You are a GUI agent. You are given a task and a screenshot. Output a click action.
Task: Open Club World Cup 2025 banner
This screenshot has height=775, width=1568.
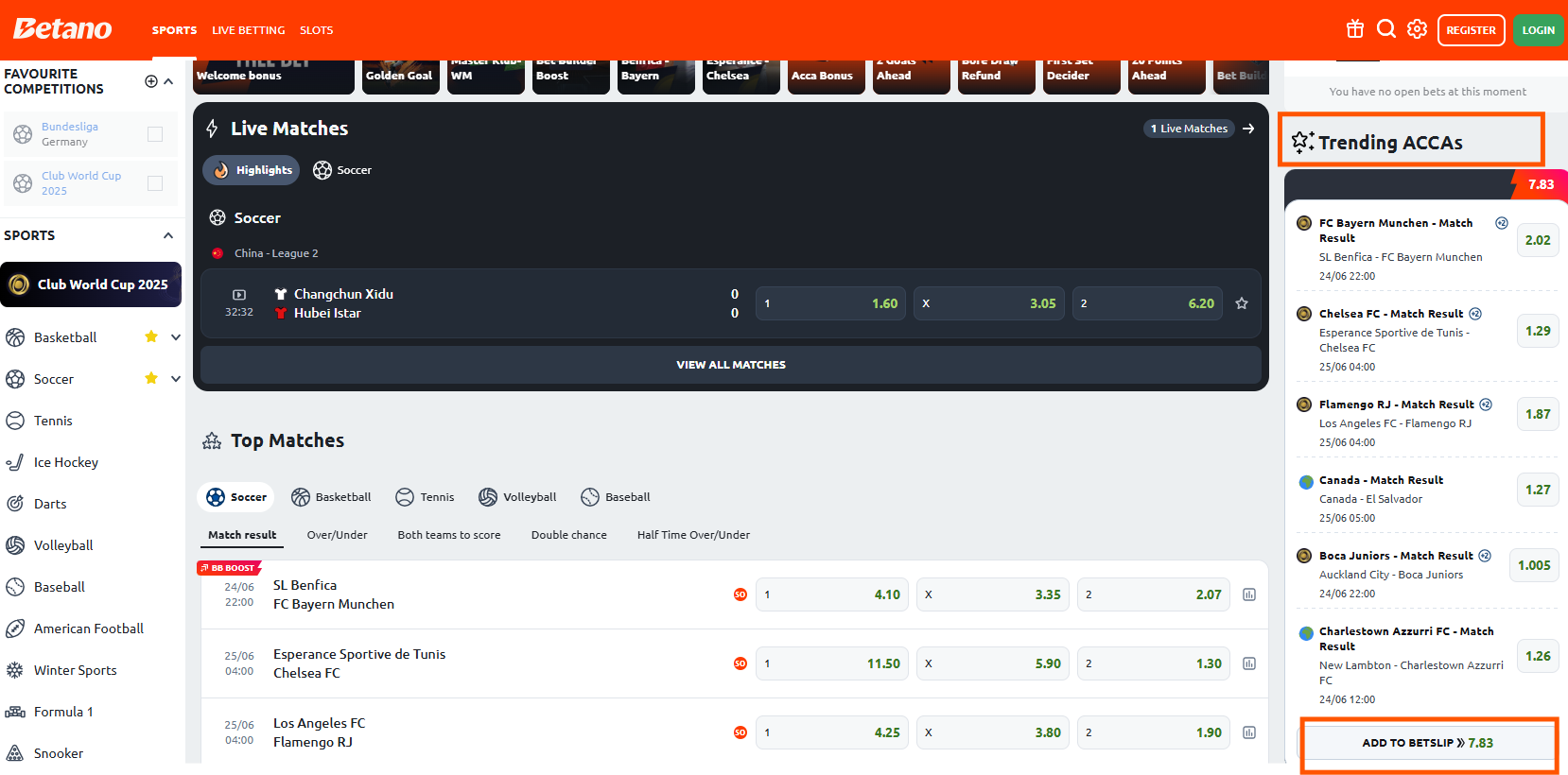coord(91,284)
